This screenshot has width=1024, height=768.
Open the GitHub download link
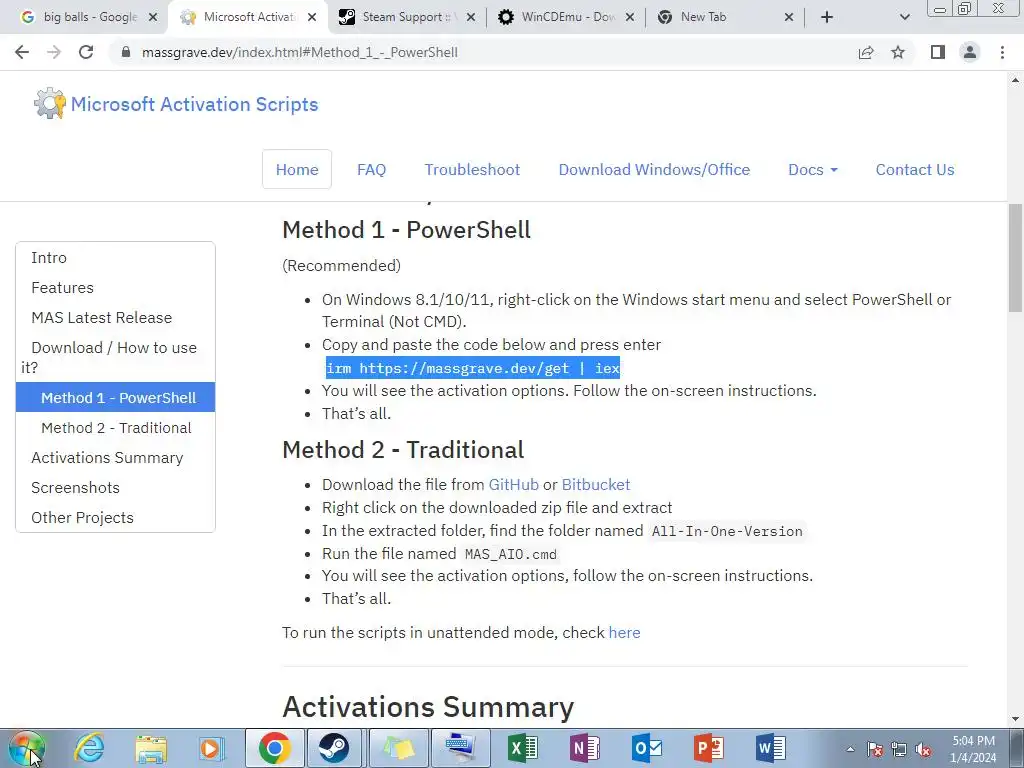point(513,485)
